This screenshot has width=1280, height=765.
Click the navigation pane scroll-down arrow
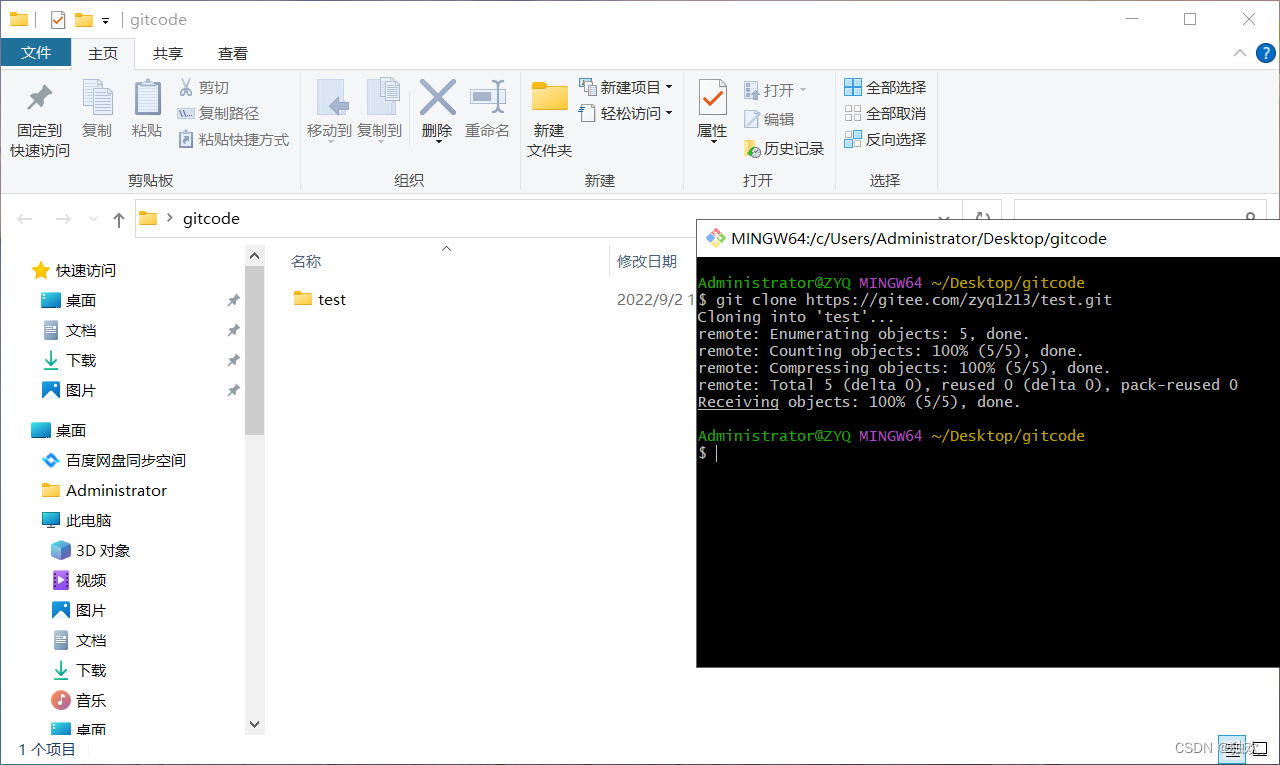(x=254, y=724)
